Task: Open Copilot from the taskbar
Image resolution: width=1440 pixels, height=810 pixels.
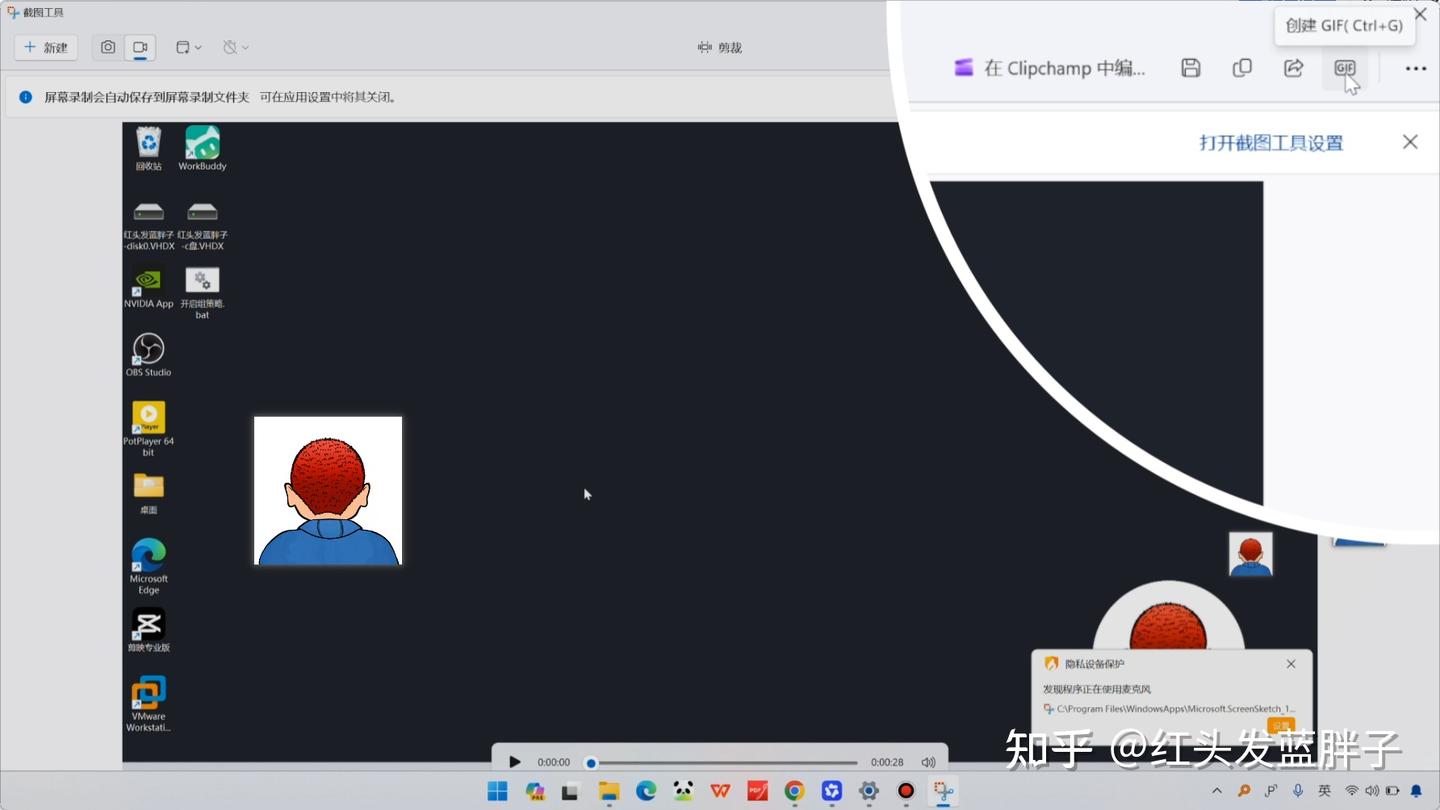Action: tap(535, 791)
